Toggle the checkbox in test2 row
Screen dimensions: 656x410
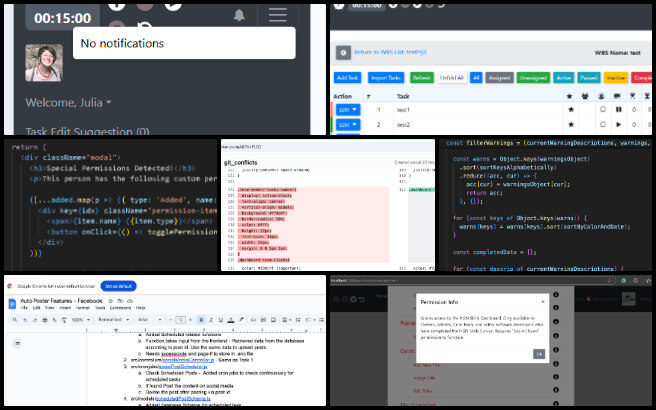pyautogui.click(x=602, y=124)
